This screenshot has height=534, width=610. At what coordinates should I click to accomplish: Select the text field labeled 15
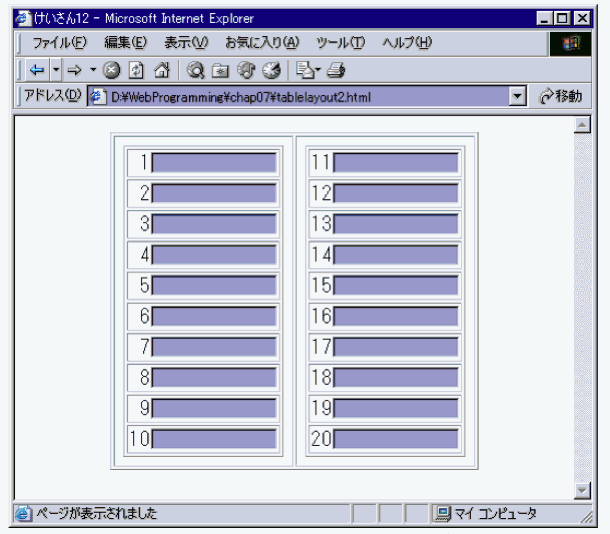[x=396, y=286]
